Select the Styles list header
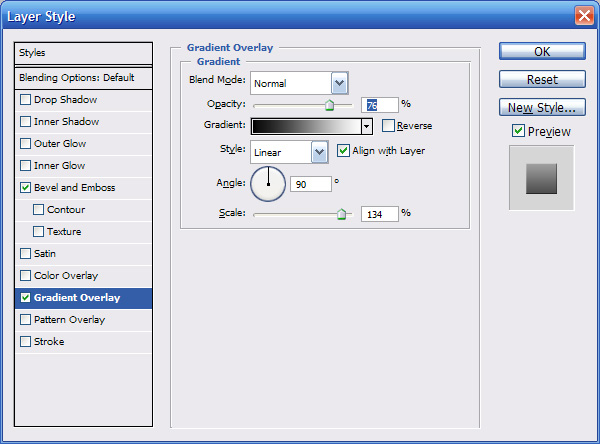The image size is (600, 444). click(83, 53)
